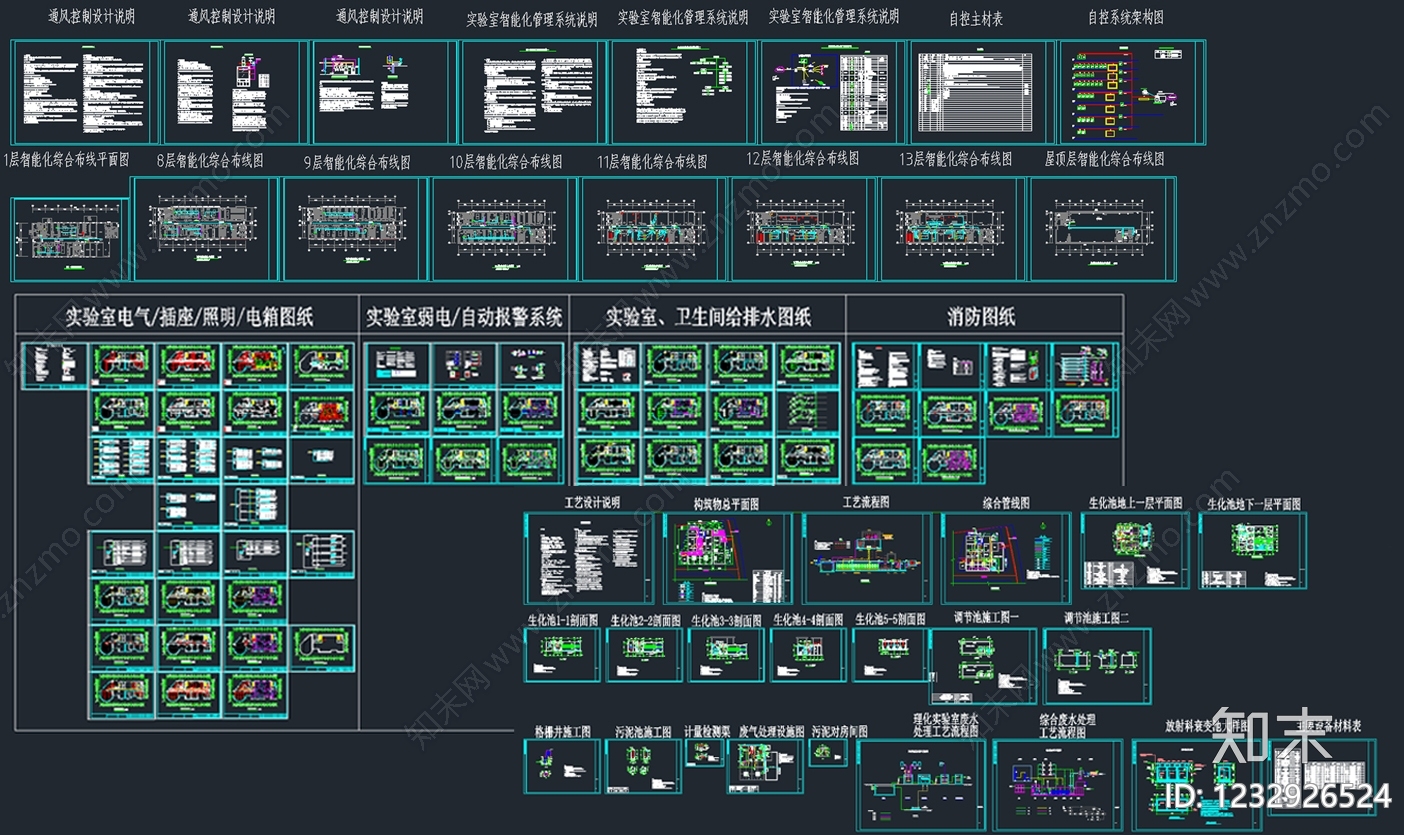Click the 生化池1-1剖面图 label

pos(562,620)
